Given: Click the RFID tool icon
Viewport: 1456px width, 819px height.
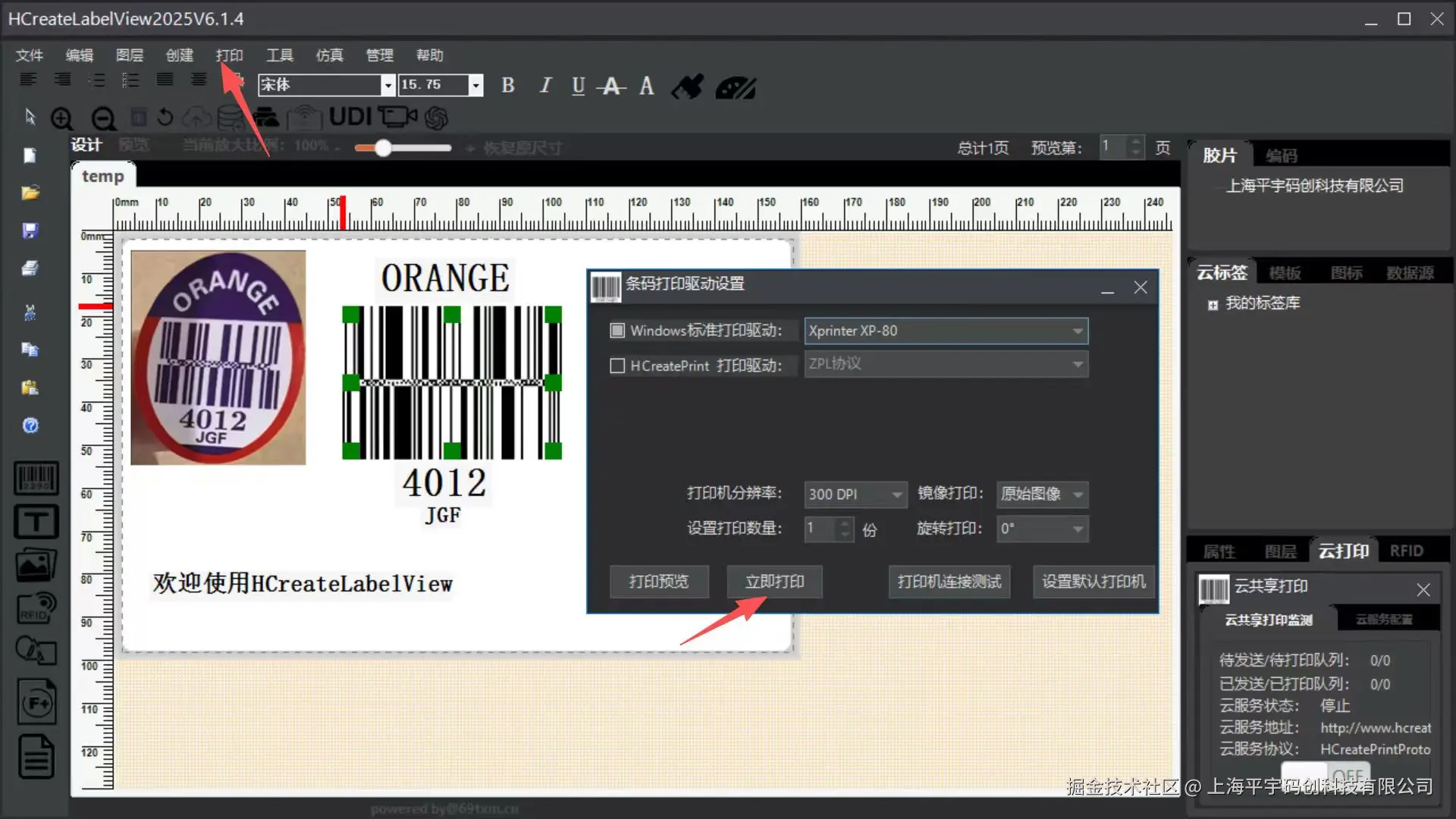Looking at the screenshot, I should coord(36,608).
